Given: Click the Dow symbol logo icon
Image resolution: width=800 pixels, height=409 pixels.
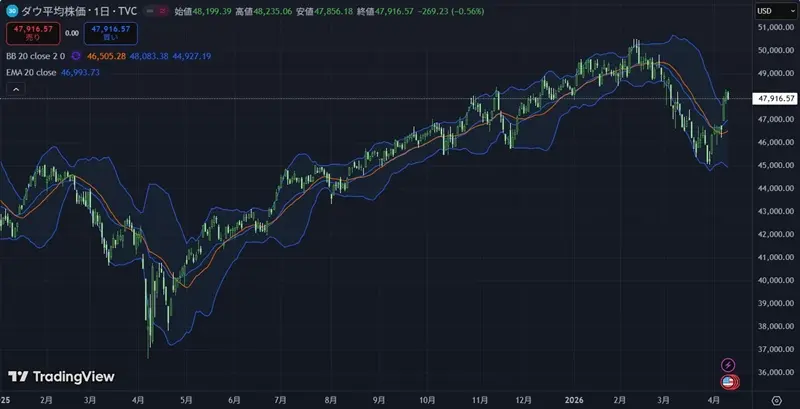Looking at the screenshot, I should point(11,11).
